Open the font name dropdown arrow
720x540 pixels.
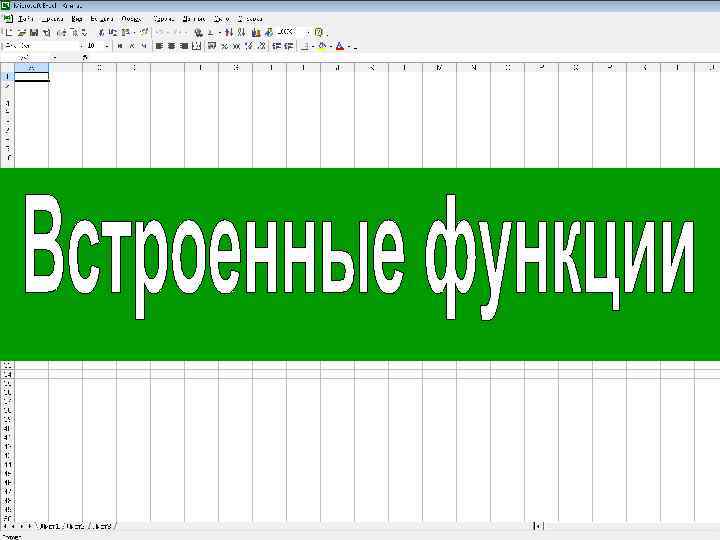point(81,46)
